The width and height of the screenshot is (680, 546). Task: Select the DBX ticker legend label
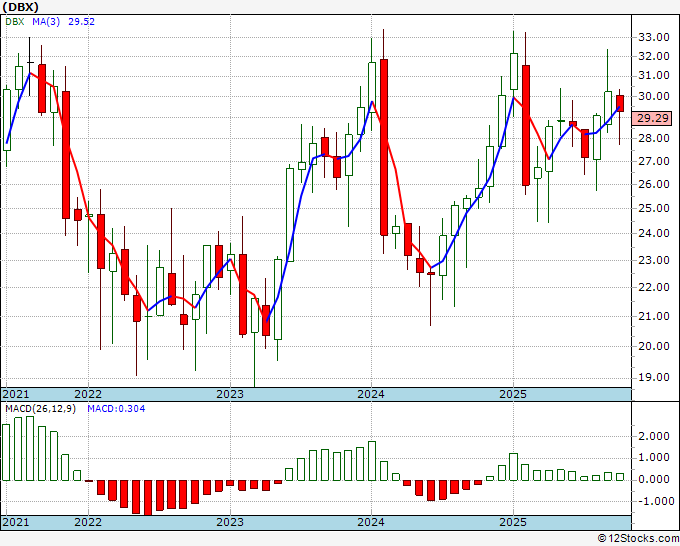point(15,22)
